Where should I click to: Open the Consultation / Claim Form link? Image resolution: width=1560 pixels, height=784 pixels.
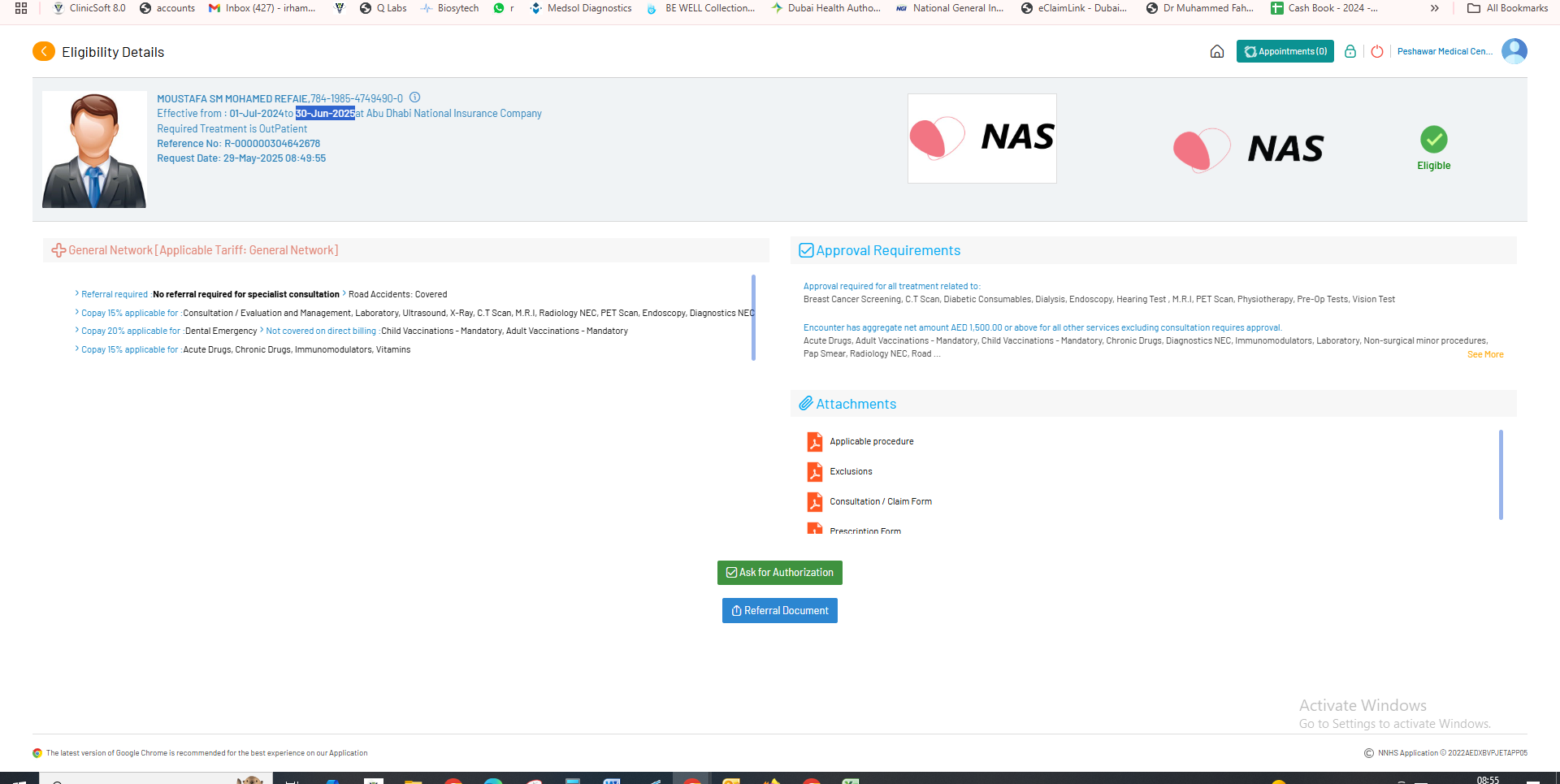(x=881, y=501)
